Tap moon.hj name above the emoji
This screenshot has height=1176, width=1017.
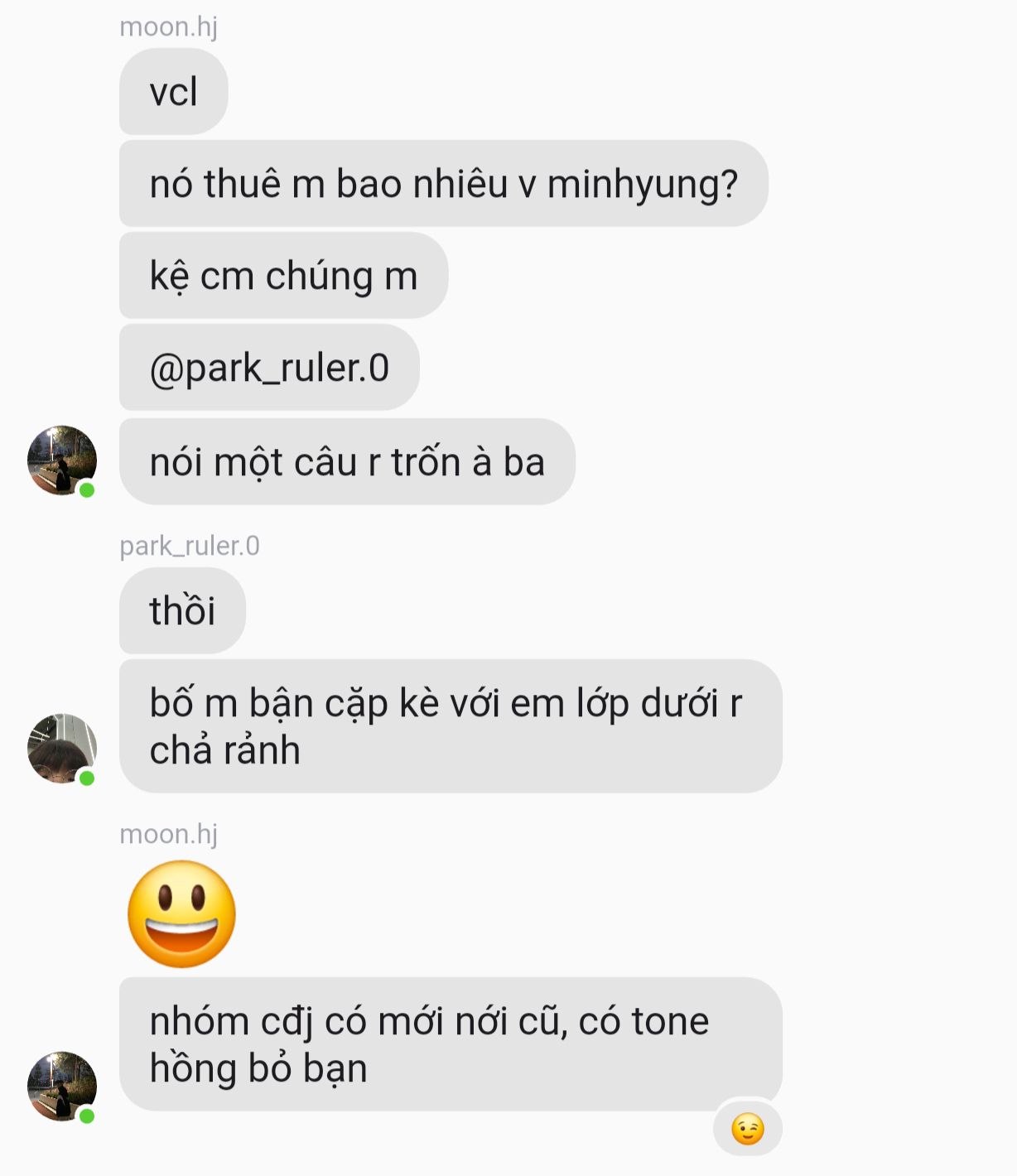(x=169, y=834)
